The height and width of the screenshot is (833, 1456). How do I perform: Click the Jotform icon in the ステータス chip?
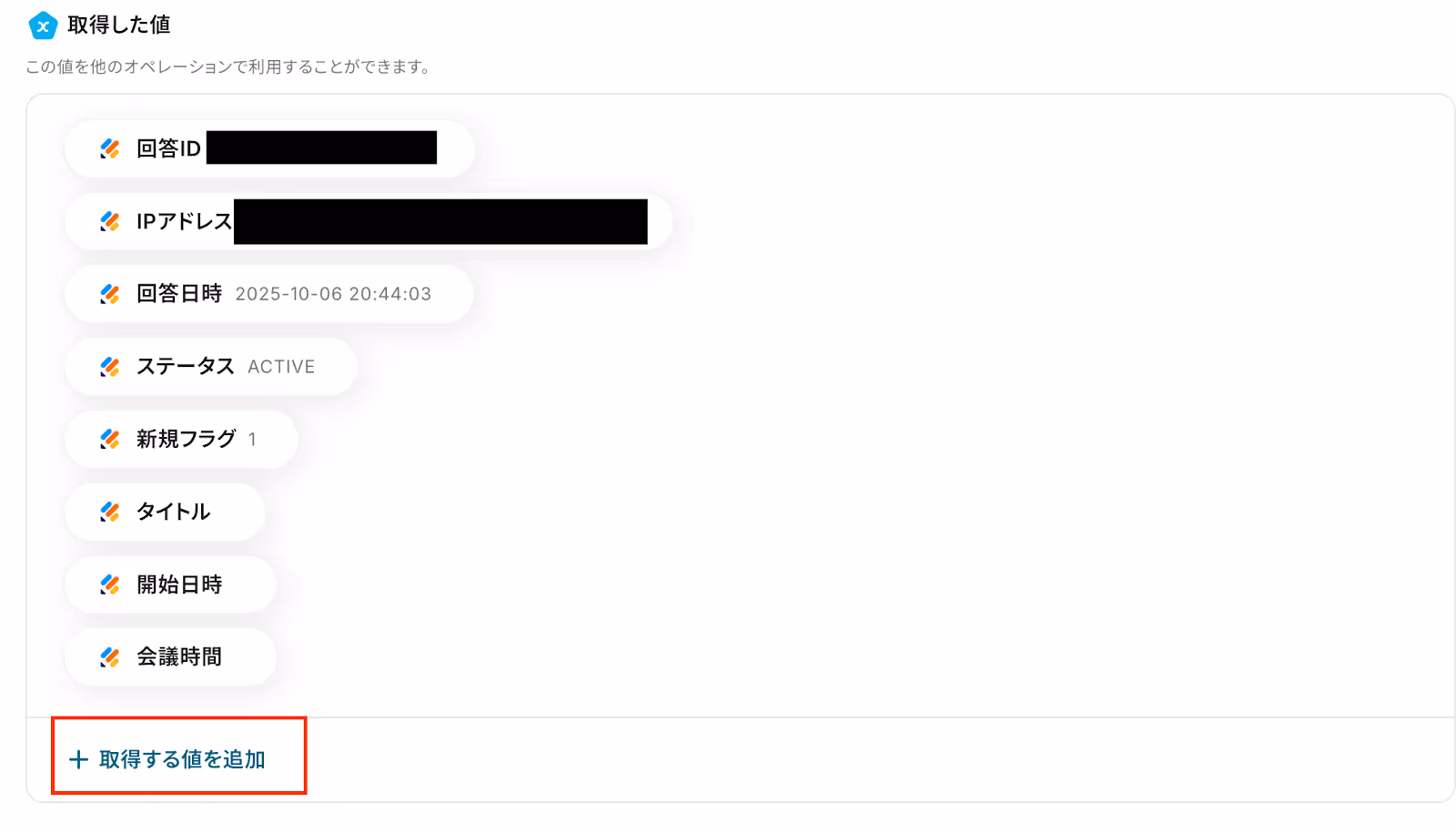pyautogui.click(x=110, y=367)
